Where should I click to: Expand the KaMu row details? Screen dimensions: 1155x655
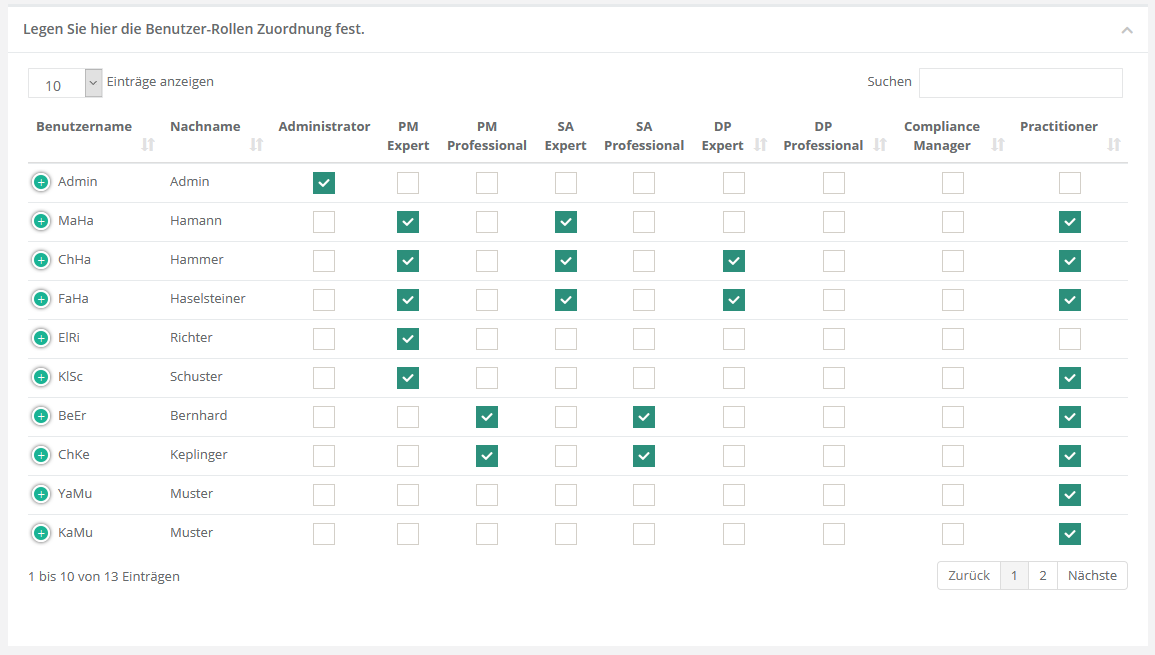tap(41, 533)
